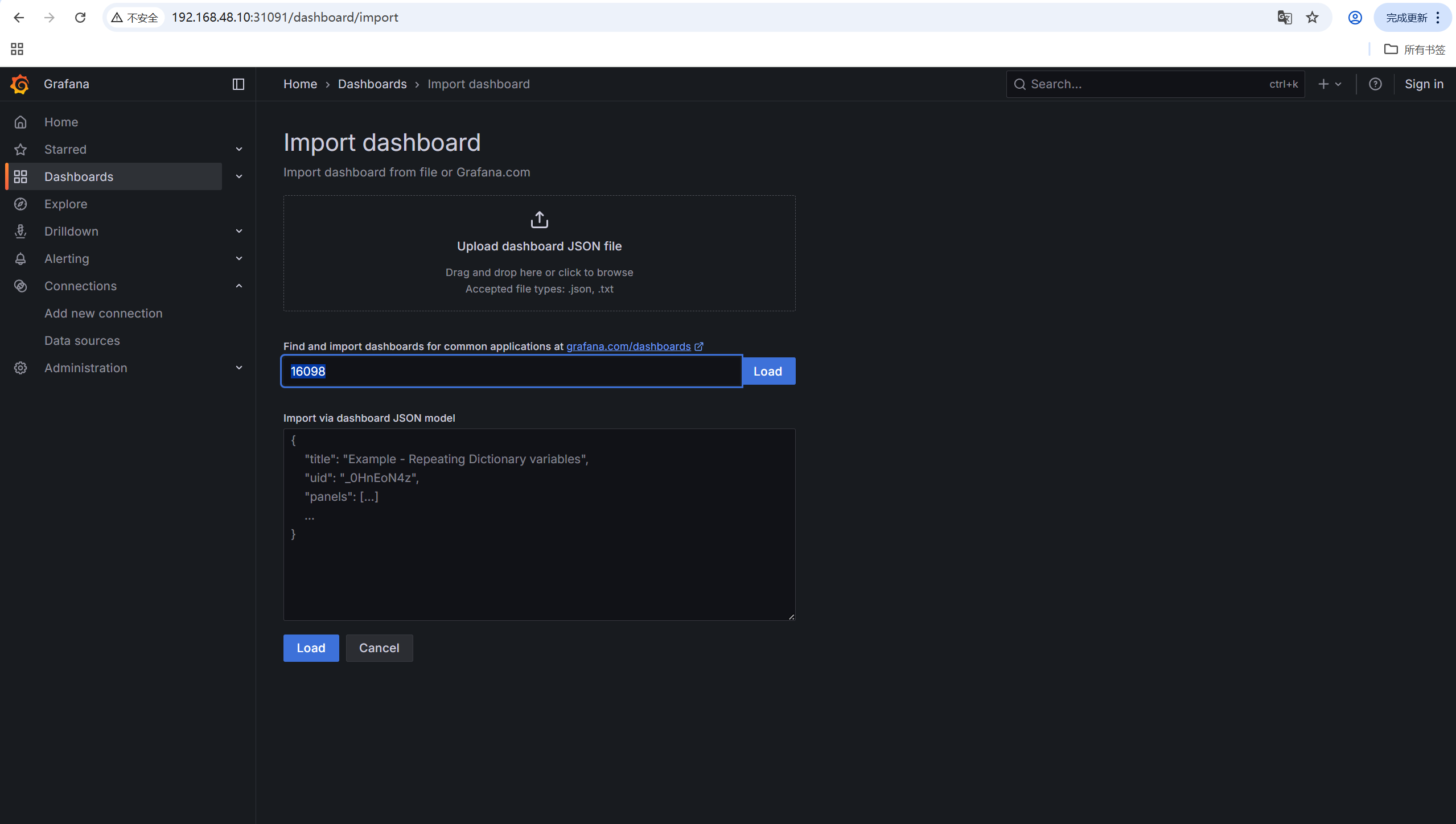Click the Search bar at top
The width and height of the screenshot is (1456, 824).
tap(1155, 84)
